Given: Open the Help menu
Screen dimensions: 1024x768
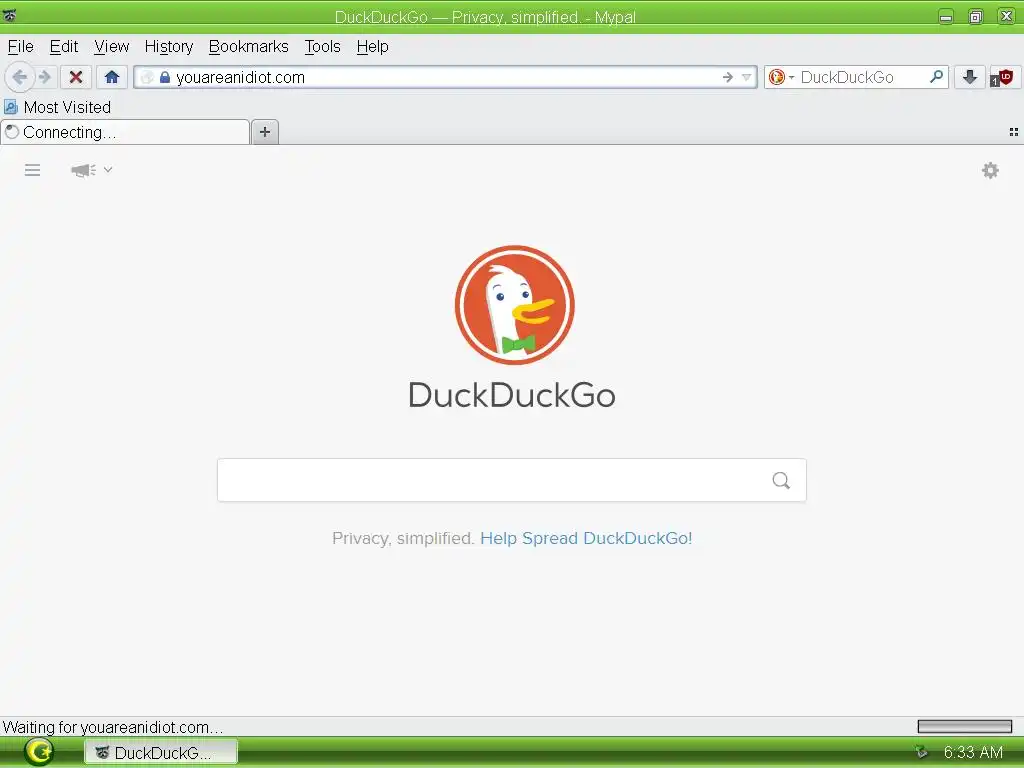Looking at the screenshot, I should 372,46.
